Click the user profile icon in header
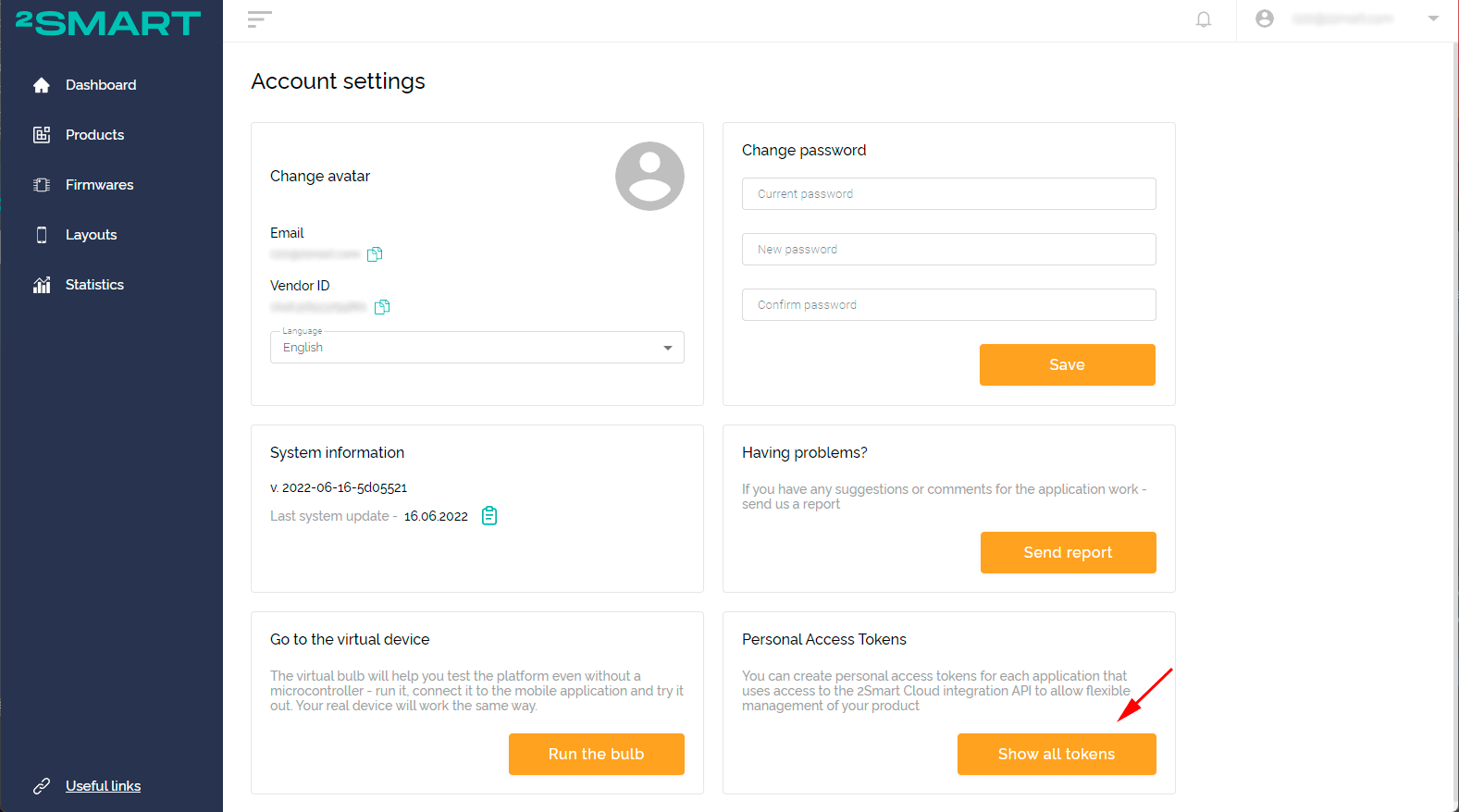The height and width of the screenshot is (812, 1459). [1264, 18]
